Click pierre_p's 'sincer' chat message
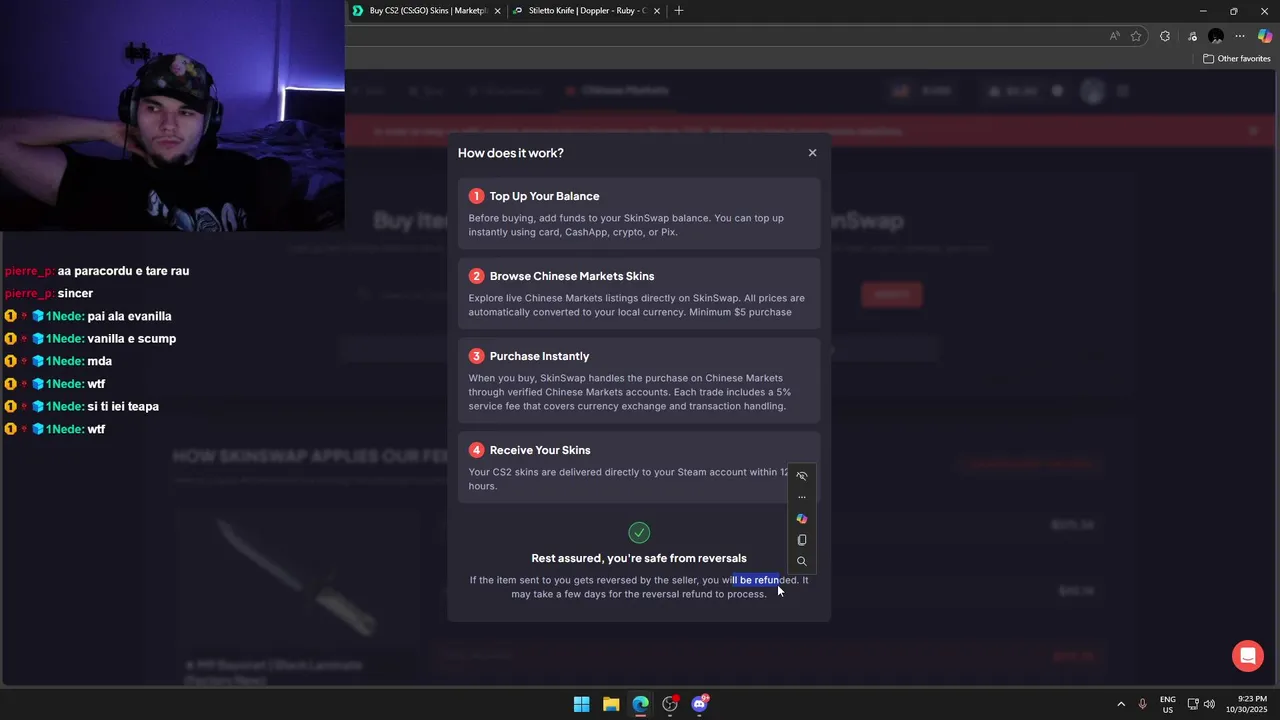 point(75,293)
